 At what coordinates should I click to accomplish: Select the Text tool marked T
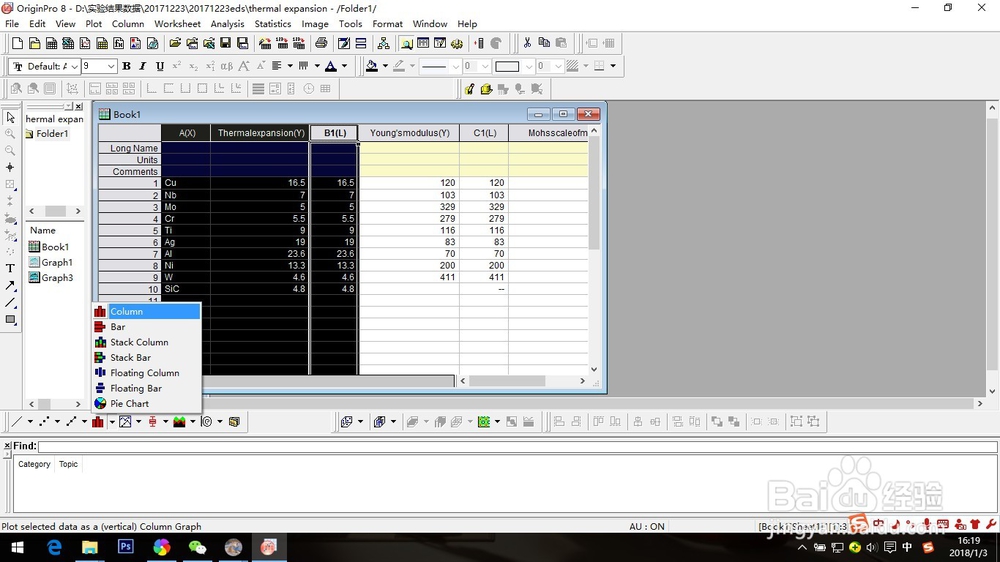(10, 269)
